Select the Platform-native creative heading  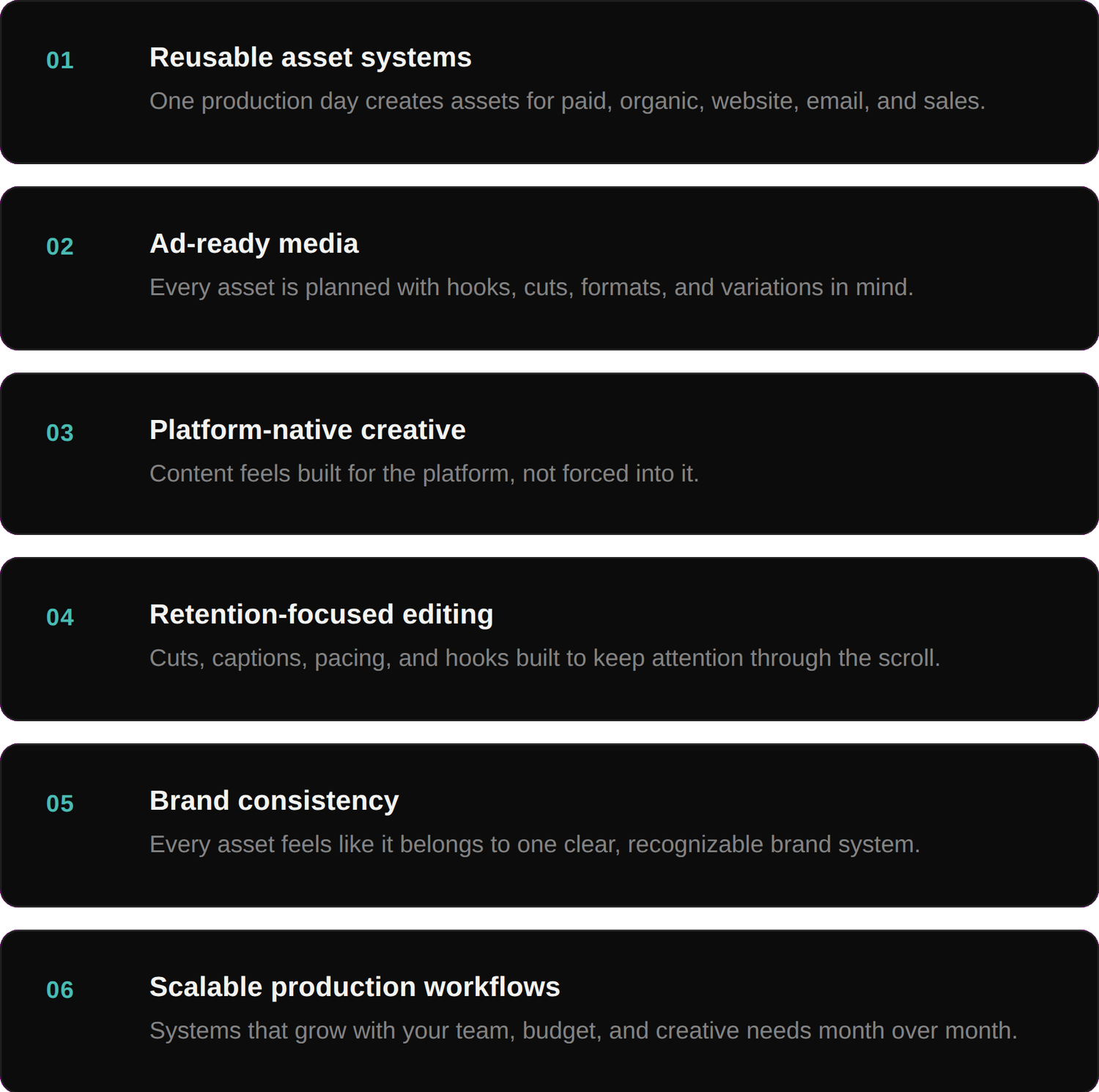click(x=308, y=429)
